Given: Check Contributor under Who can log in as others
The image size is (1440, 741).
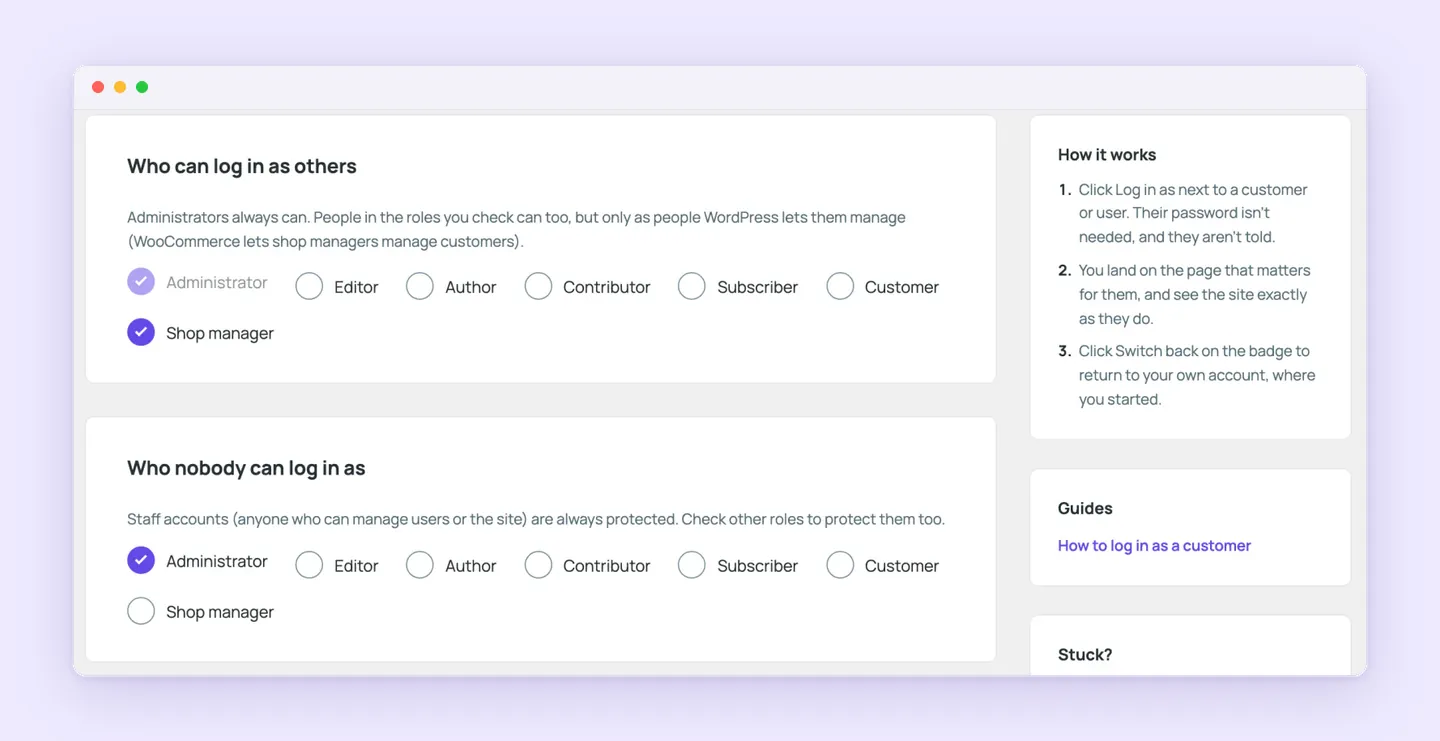Looking at the screenshot, I should tap(538, 286).
